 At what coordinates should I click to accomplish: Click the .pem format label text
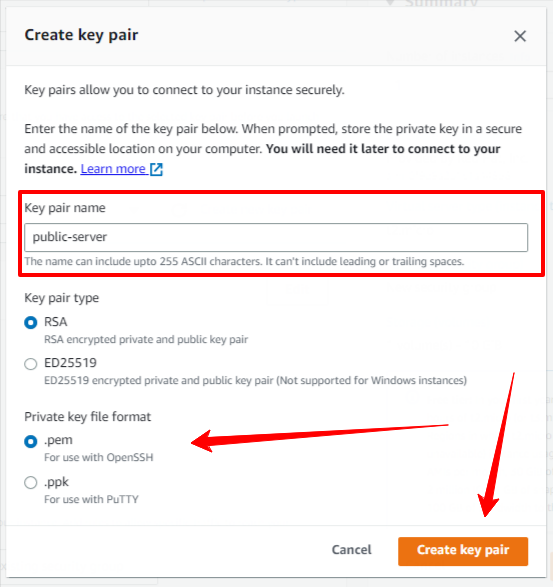[x=58, y=440]
